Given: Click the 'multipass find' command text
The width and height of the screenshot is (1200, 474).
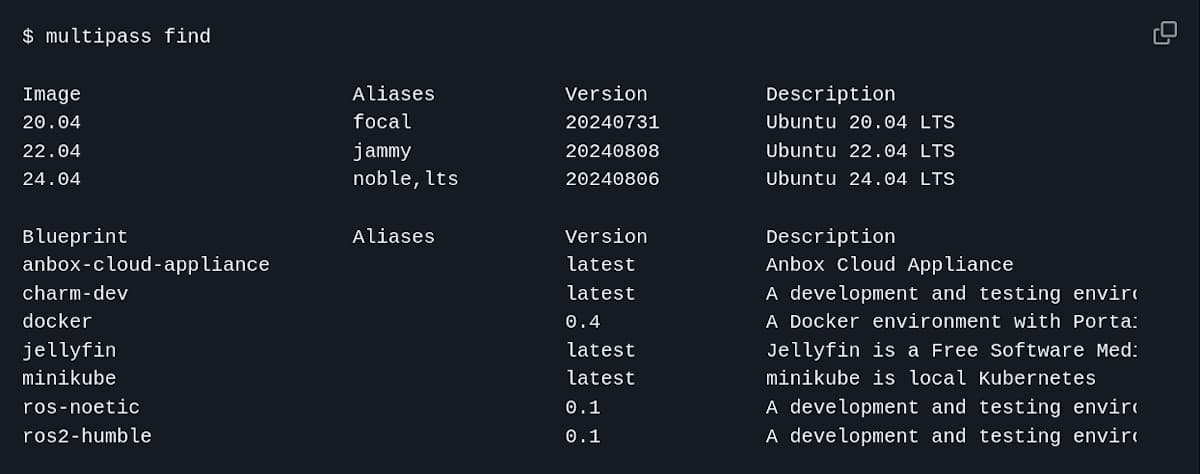Looking at the screenshot, I should pos(128,37).
